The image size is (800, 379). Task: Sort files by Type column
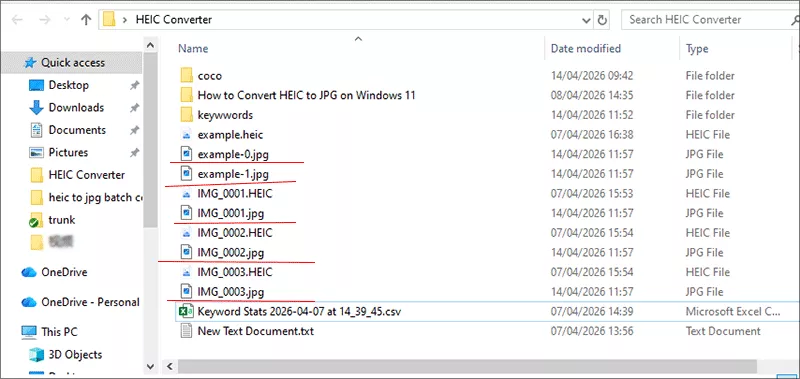(697, 49)
